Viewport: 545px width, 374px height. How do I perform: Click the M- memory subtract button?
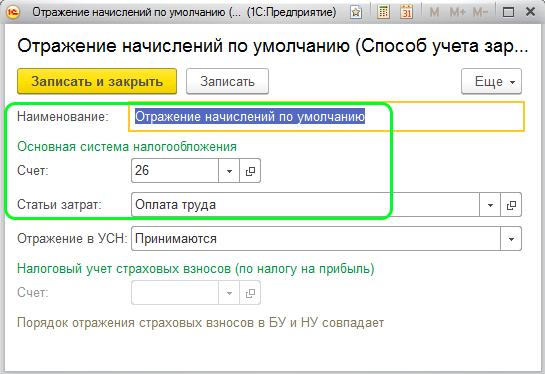pyautogui.click(x=480, y=13)
